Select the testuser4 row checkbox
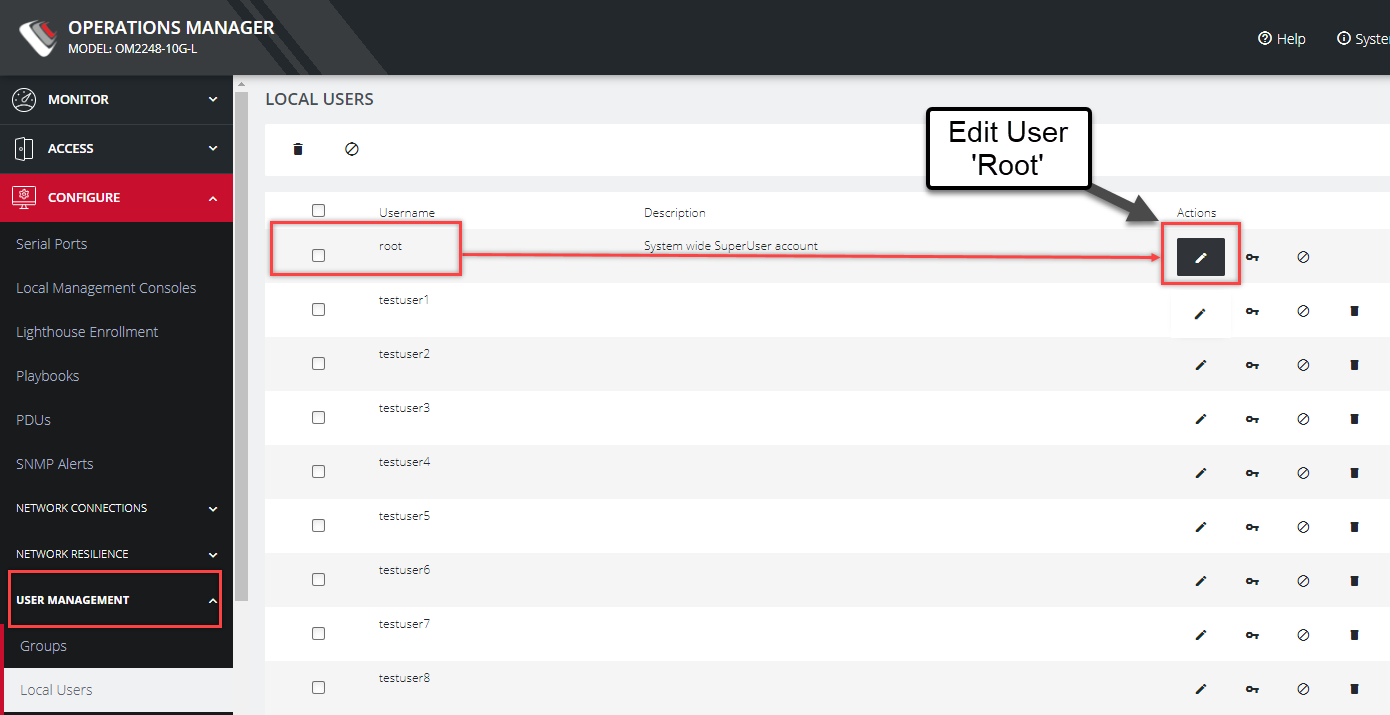This screenshot has height=715, width=1390. (x=318, y=472)
